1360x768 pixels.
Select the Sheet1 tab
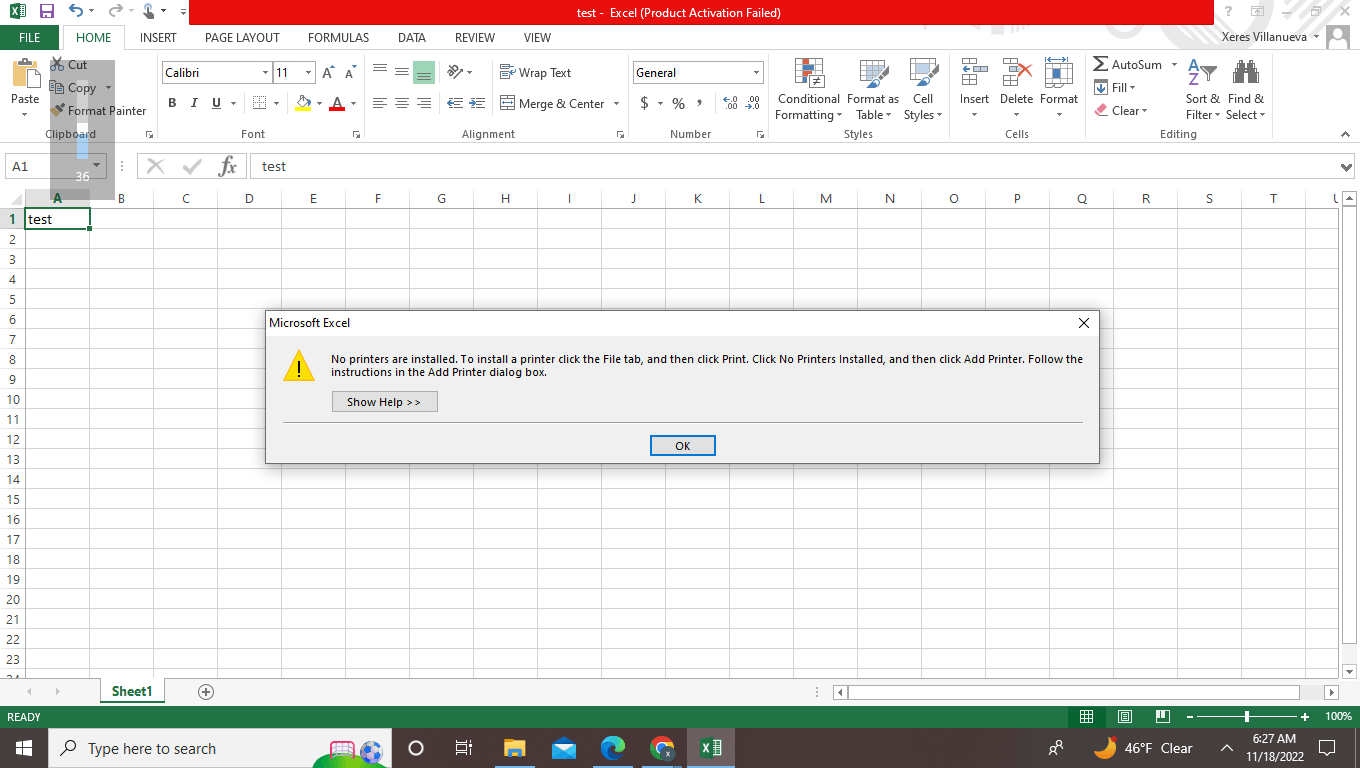point(132,691)
